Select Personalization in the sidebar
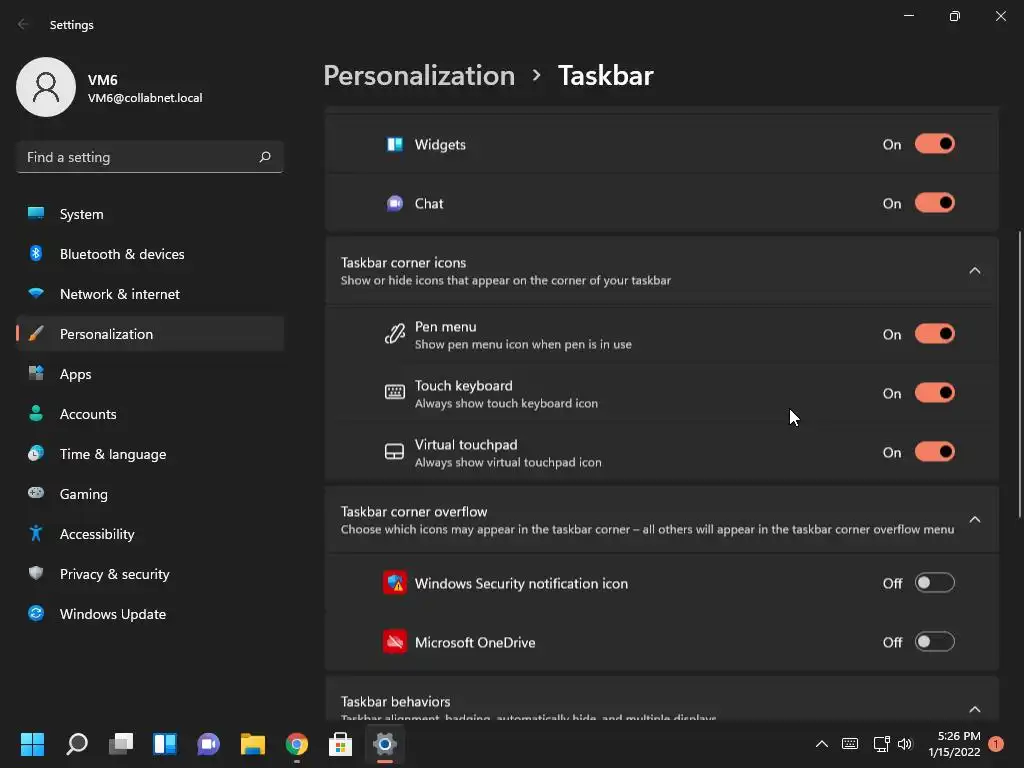 tap(150, 334)
